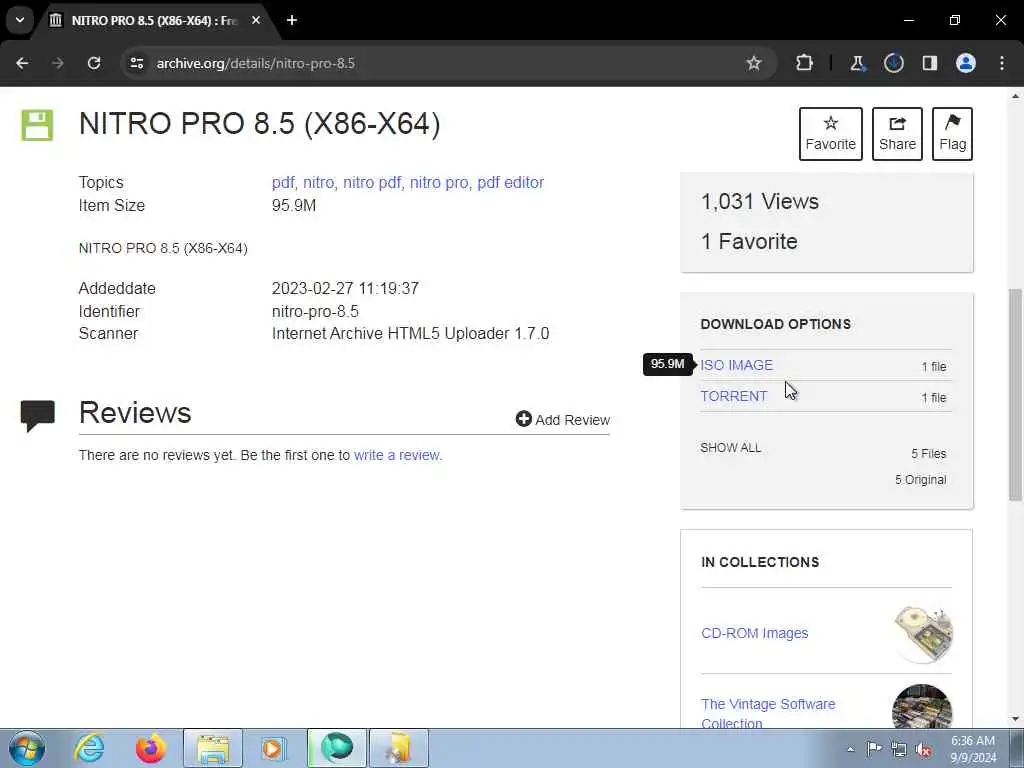Click the muted volume tray icon
This screenshot has width=1024, height=768.
(x=923, y=749)
